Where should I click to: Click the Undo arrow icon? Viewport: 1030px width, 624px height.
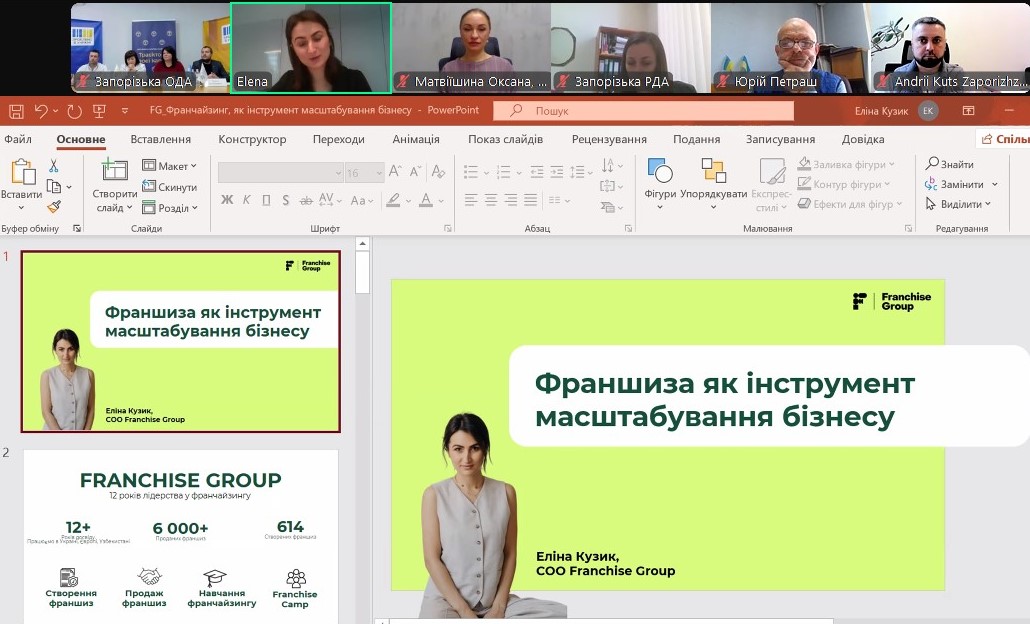tap(40, 110)
